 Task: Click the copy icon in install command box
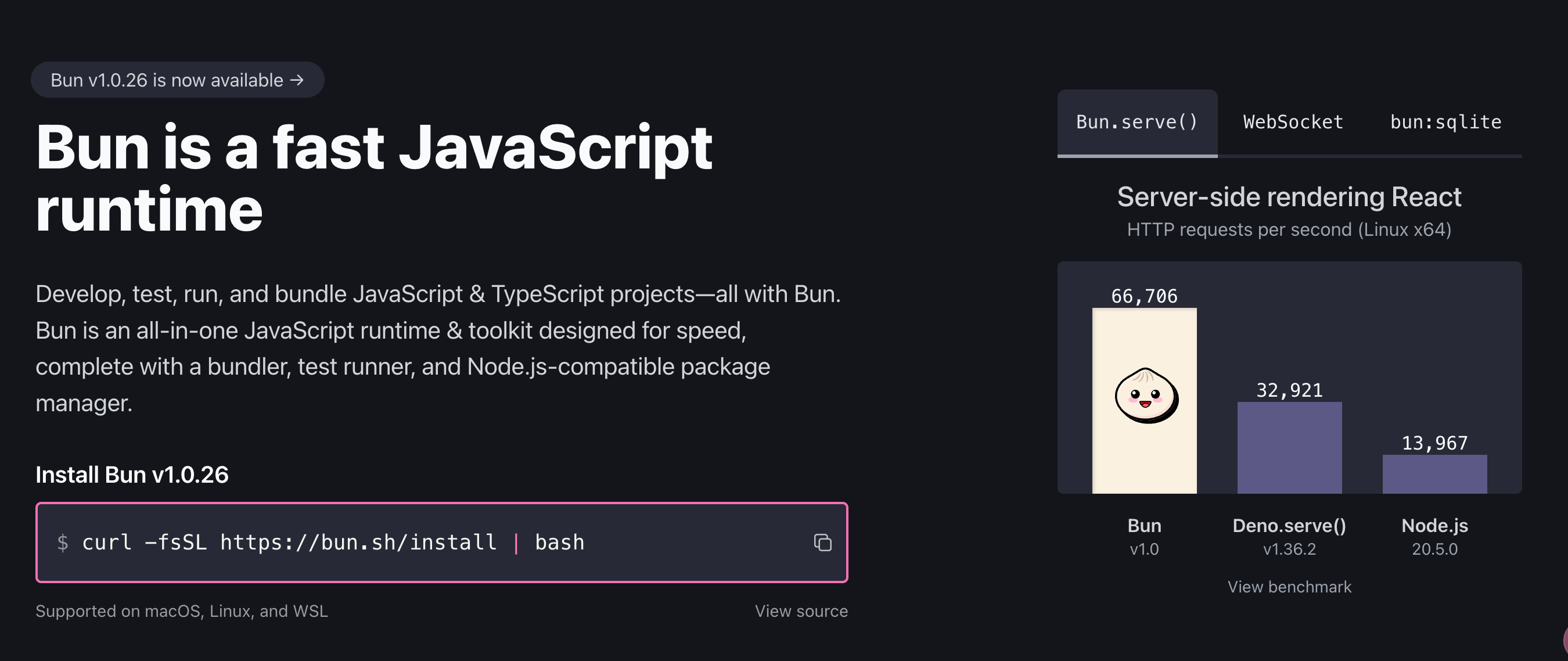click(x=822, y=543)
